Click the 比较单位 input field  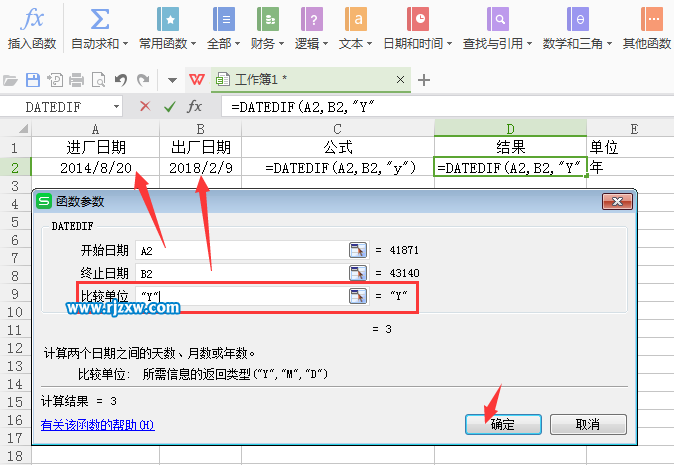click(243, 296)
